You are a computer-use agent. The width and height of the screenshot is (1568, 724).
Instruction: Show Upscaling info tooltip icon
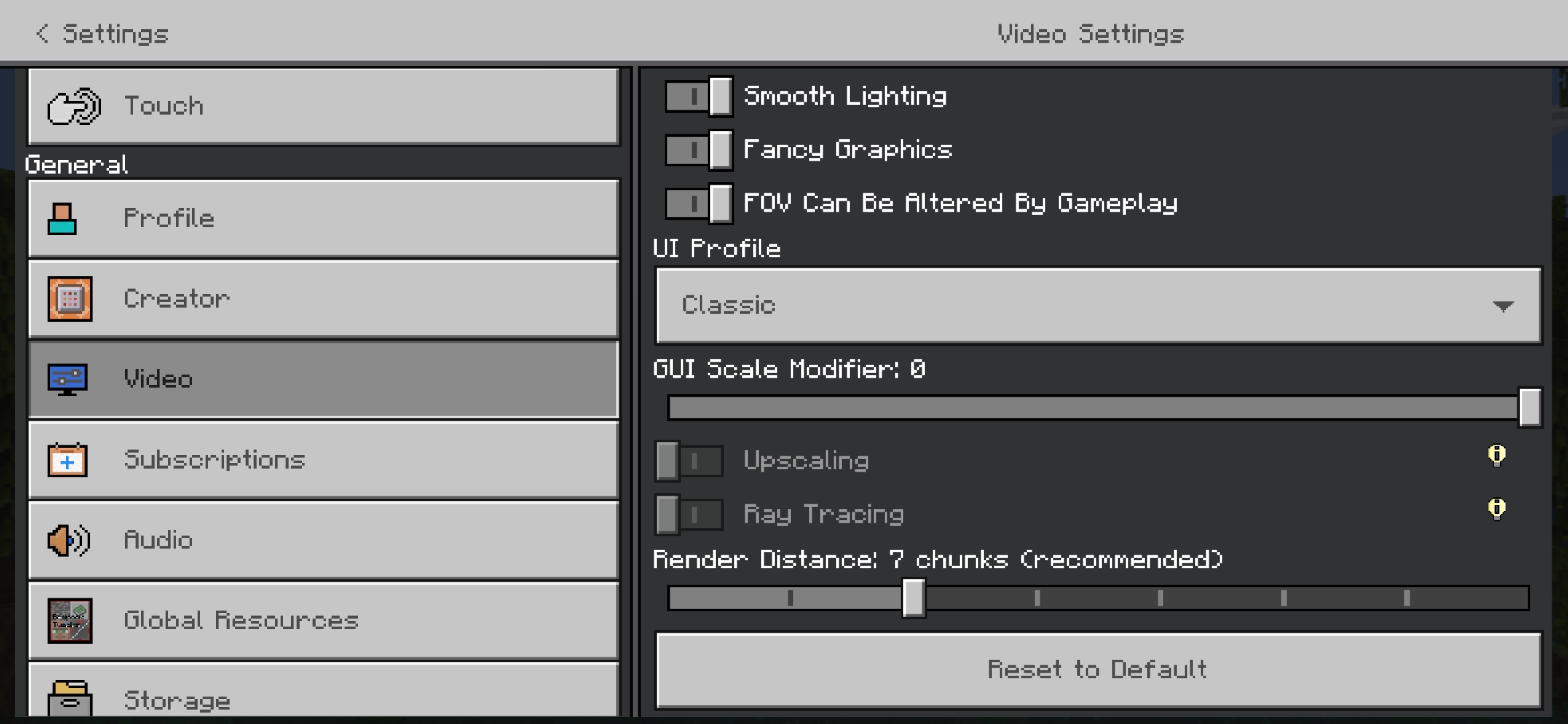tap(1496, 456)
